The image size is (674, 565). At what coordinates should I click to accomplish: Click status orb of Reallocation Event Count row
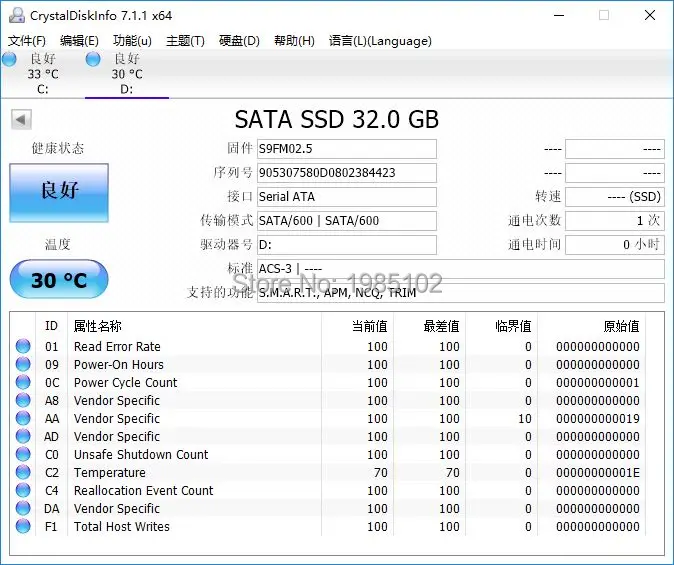pos(23,490)
